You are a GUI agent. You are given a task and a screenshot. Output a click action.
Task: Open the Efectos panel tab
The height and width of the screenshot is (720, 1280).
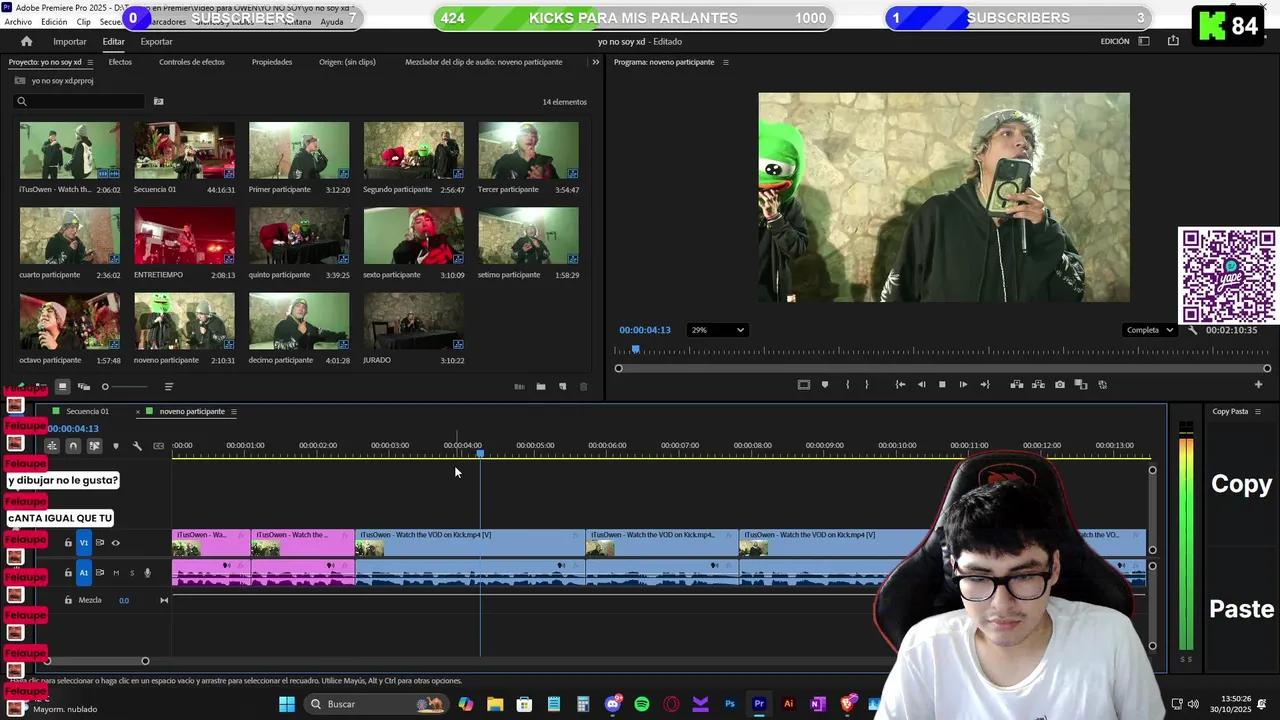(x=120, y=62)
